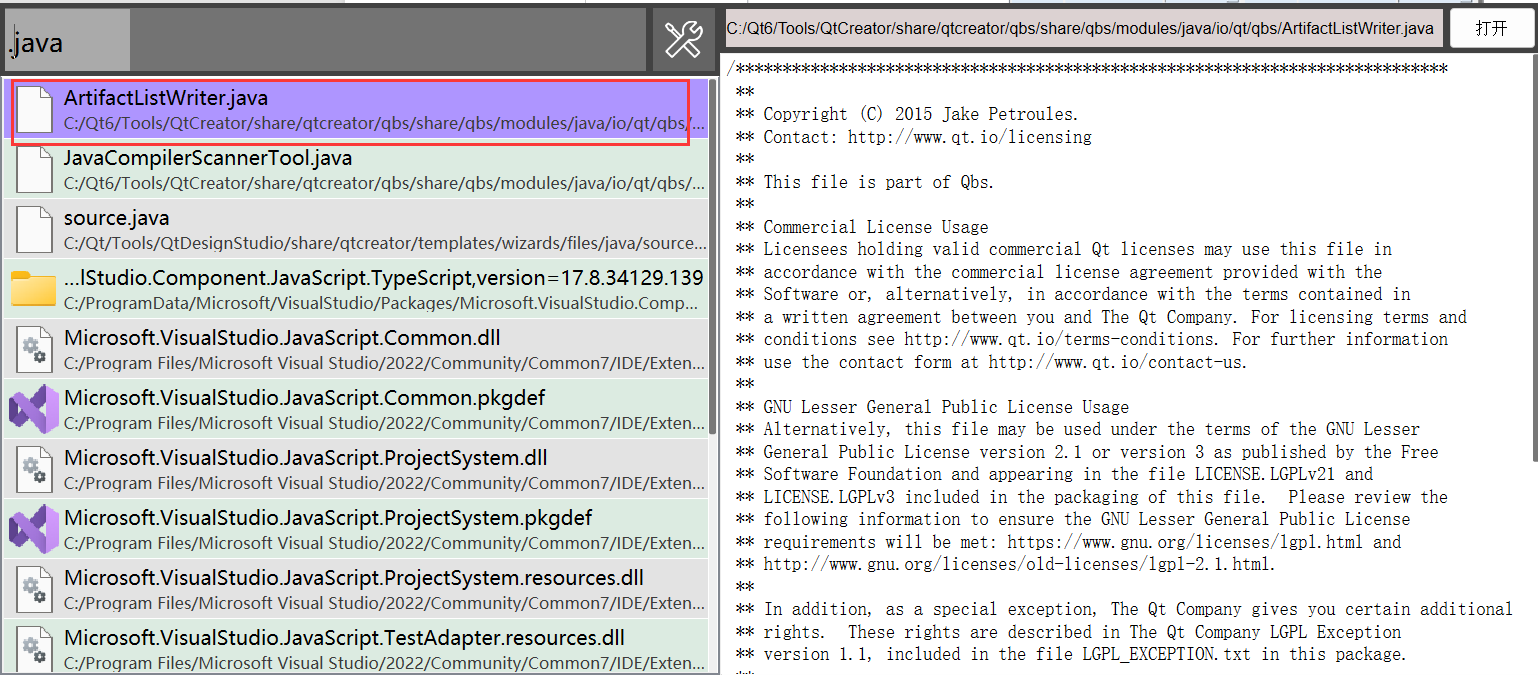Click the yellow folder icon
The image size is (1538, 675).
(x=34, y=290)
